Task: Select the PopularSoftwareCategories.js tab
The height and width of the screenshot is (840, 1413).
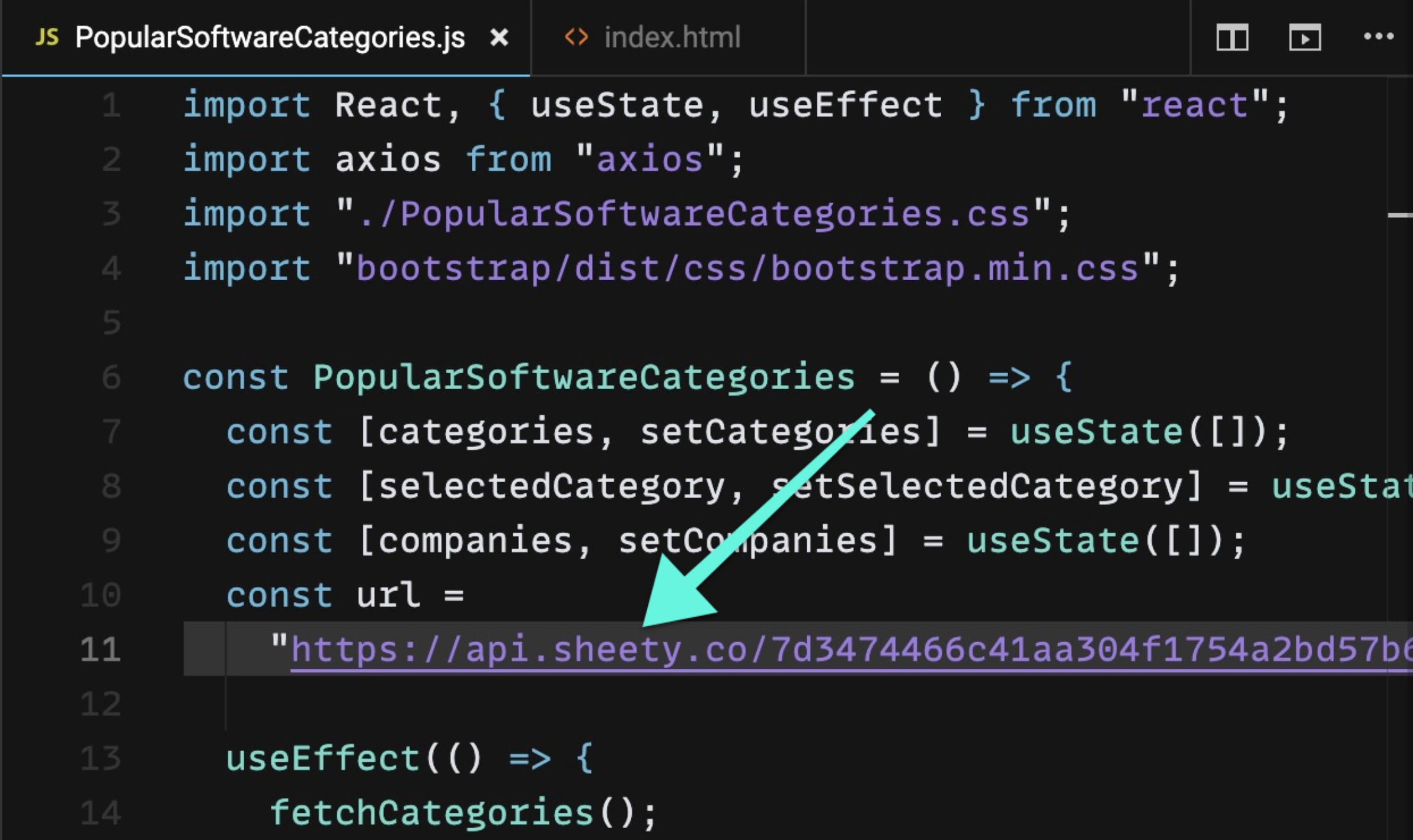Action: point(270,38)
